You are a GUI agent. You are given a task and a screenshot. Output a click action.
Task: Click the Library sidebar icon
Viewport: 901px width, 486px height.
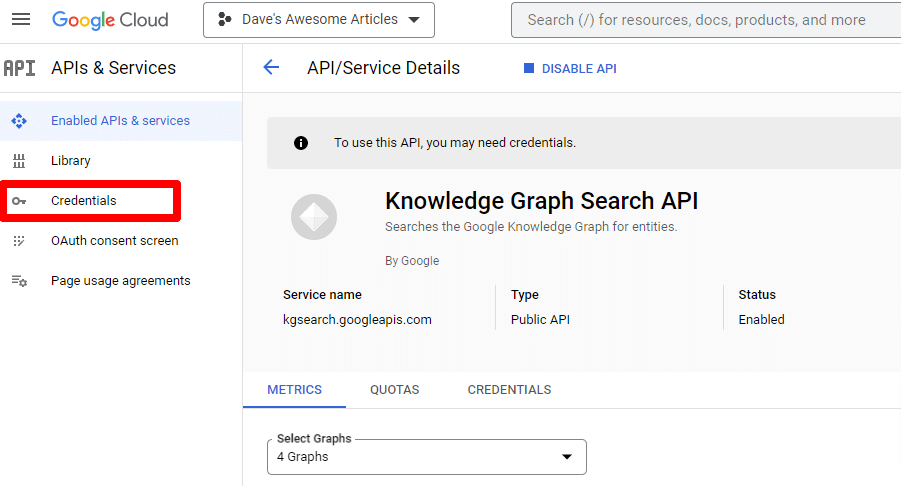click(x=19, y=161)
